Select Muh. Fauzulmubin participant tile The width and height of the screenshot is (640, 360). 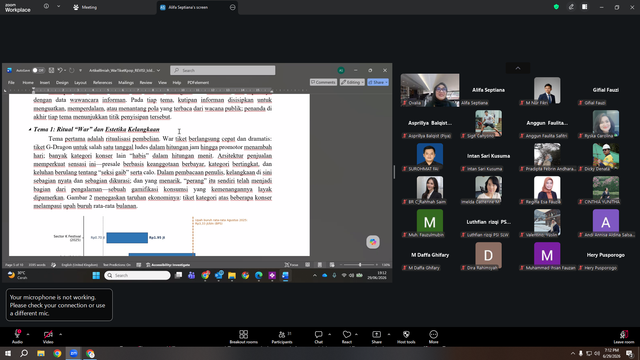point(430,223)
